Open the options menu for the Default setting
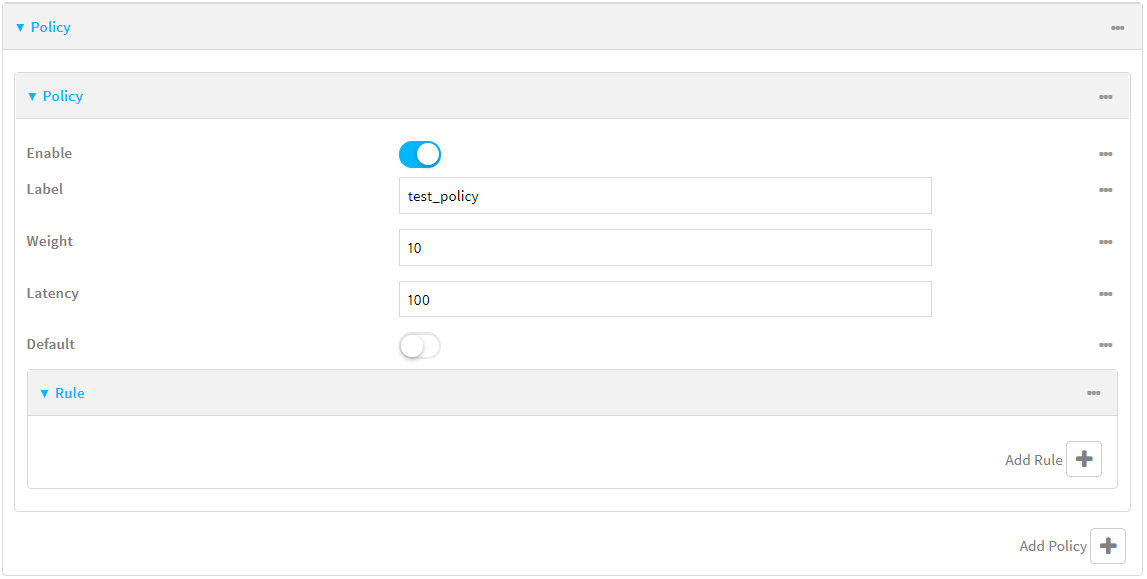 point(1105,344)
